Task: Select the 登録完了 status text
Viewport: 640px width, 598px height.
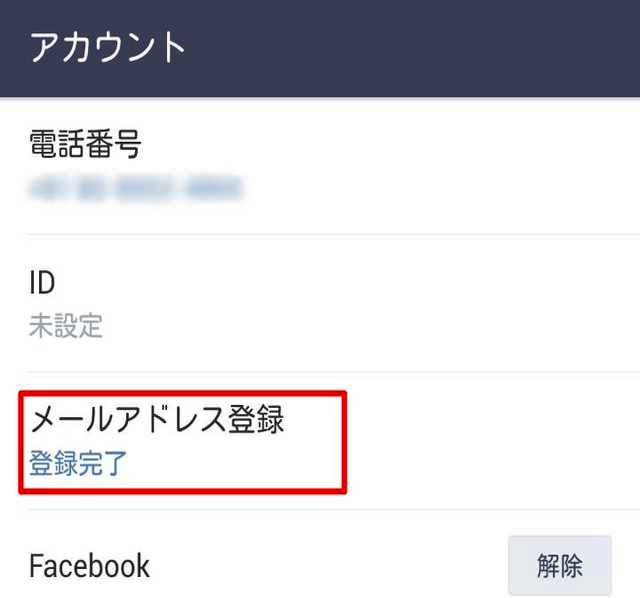Action: (78, 463)
